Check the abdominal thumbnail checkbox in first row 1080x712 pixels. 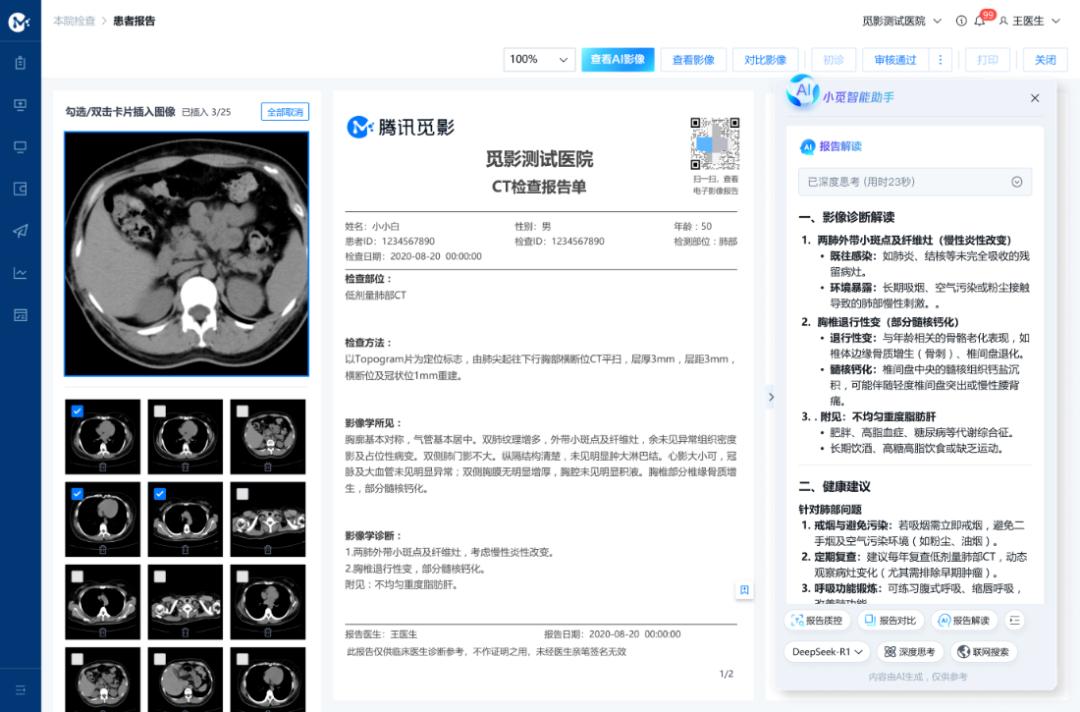pyautogui.click(x=242, y=411)
